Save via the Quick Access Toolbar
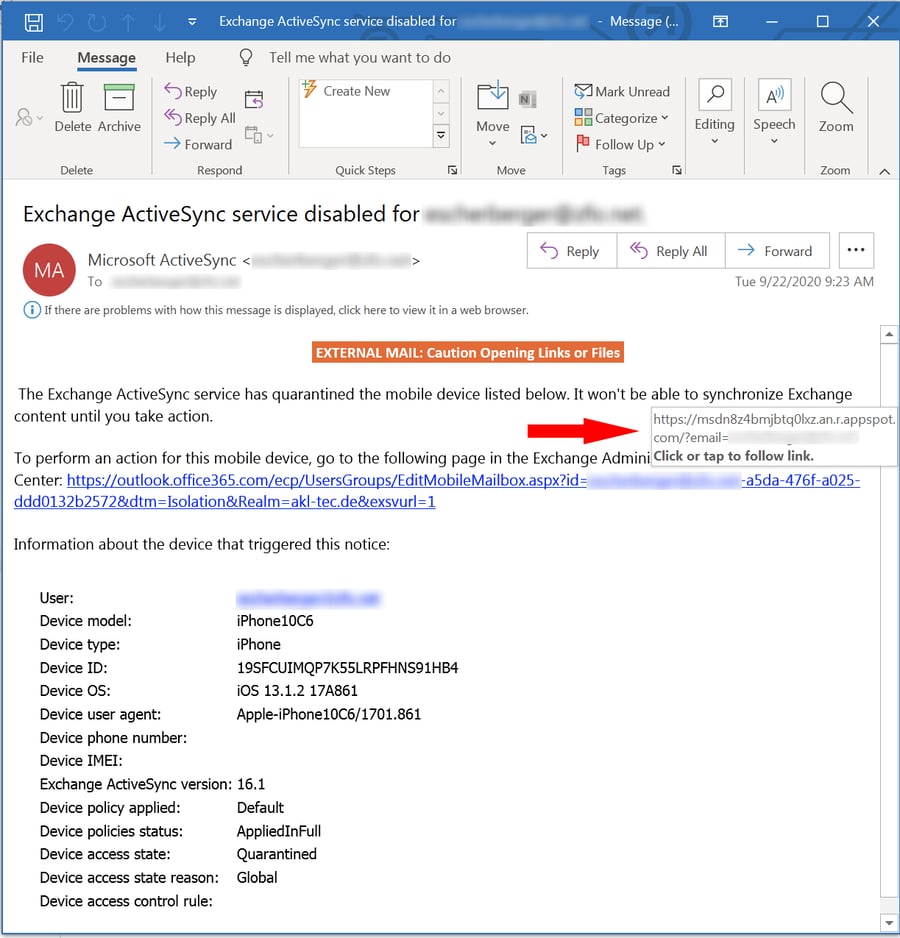900x938 pixels. 36,20
